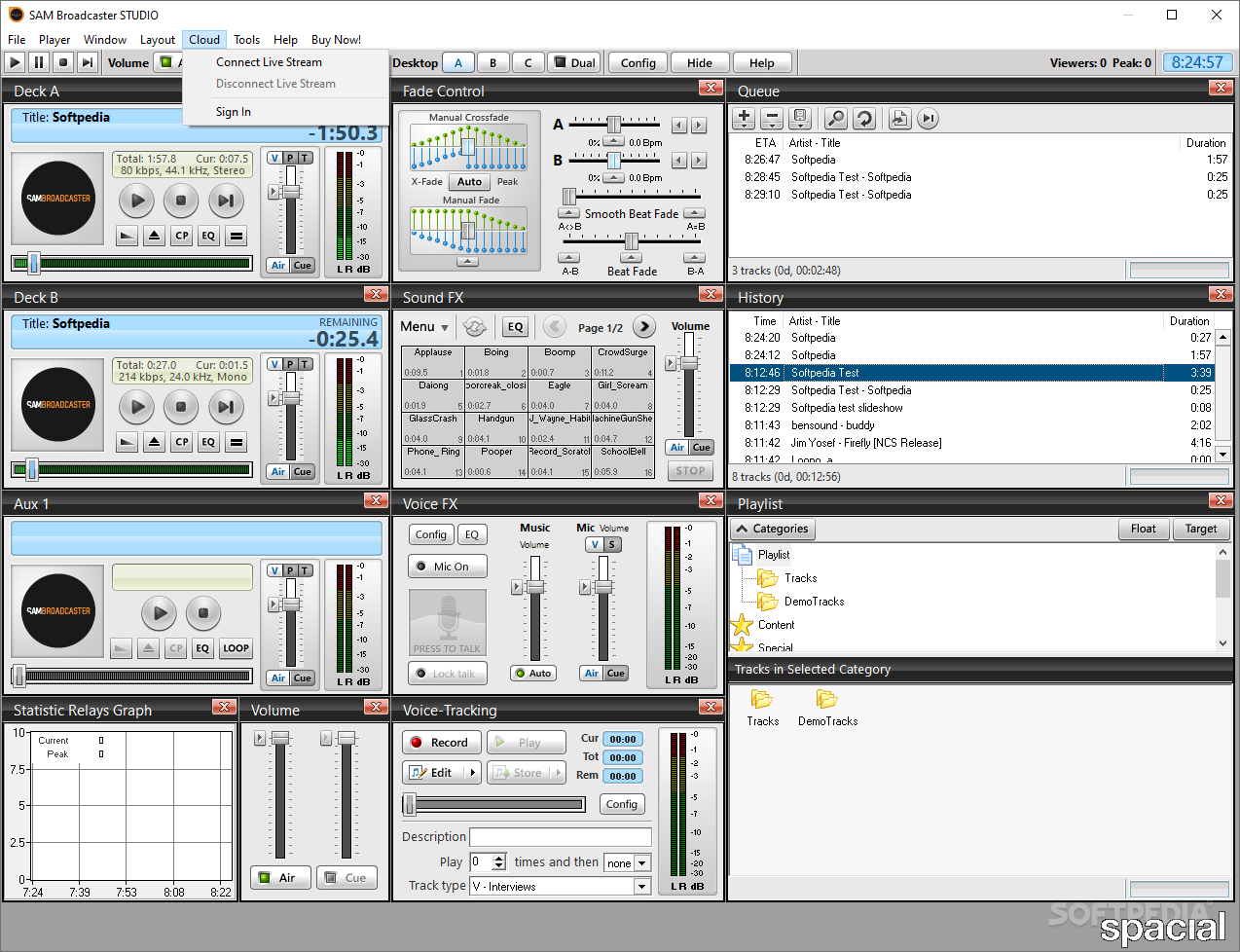Add a track using the Queue plus icon
The height and width of the screenshot is (952, 1240).
tap(744, 118)
